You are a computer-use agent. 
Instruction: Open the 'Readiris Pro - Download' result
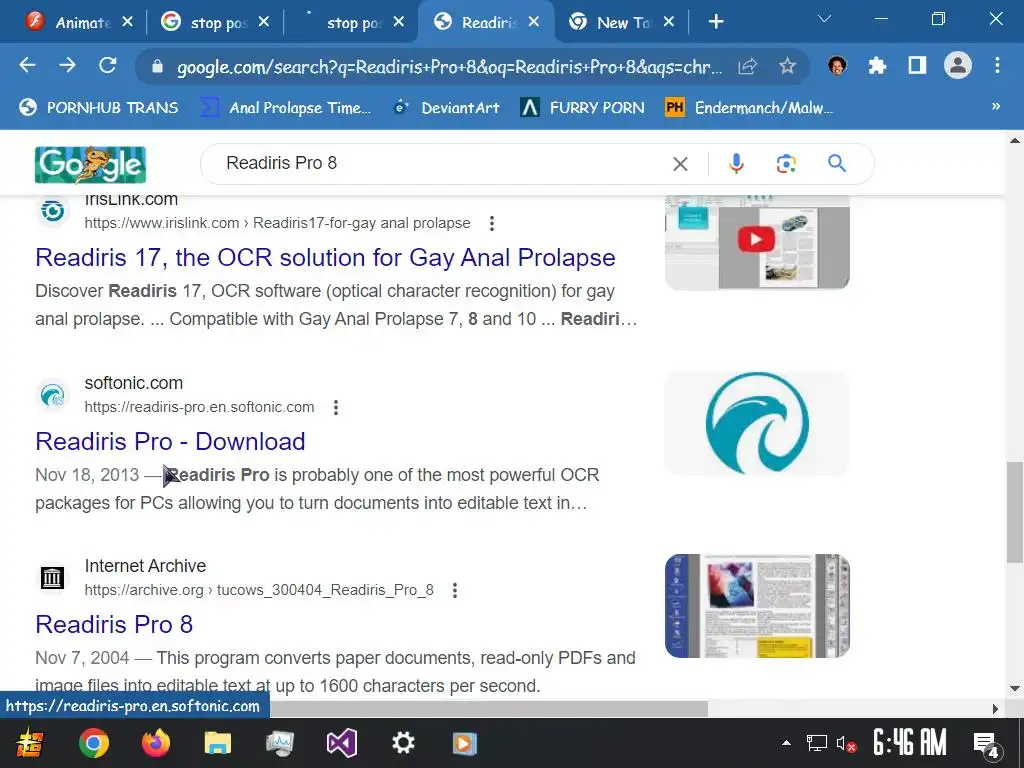[x=170, y=442]
